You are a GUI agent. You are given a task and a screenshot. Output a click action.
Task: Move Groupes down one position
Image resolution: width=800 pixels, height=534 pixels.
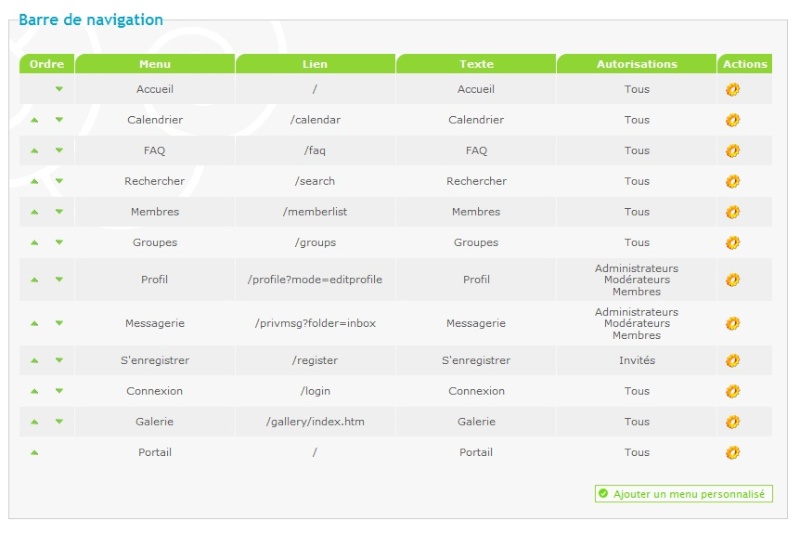(59, 242)
